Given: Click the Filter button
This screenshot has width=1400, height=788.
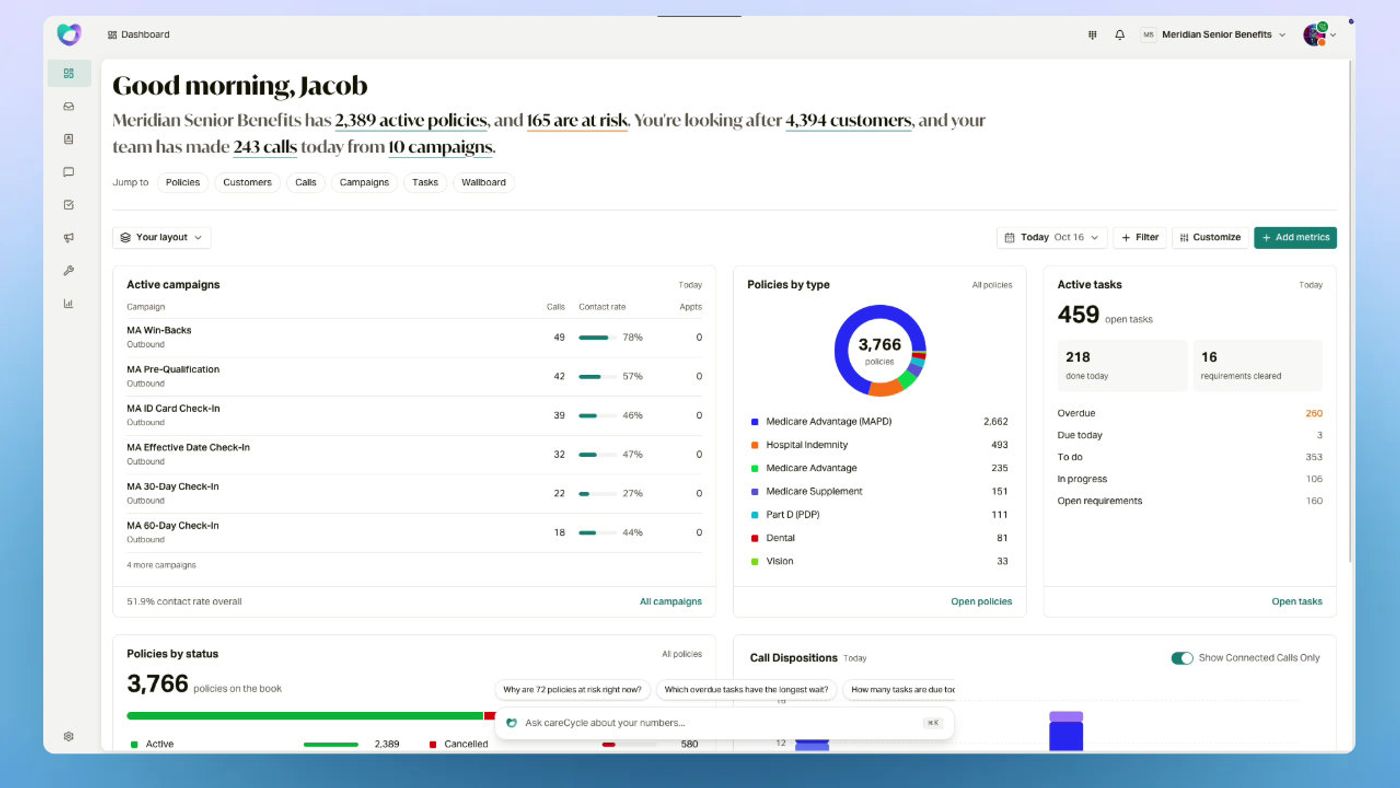Looking at the screenshot, I should 1140,238.
